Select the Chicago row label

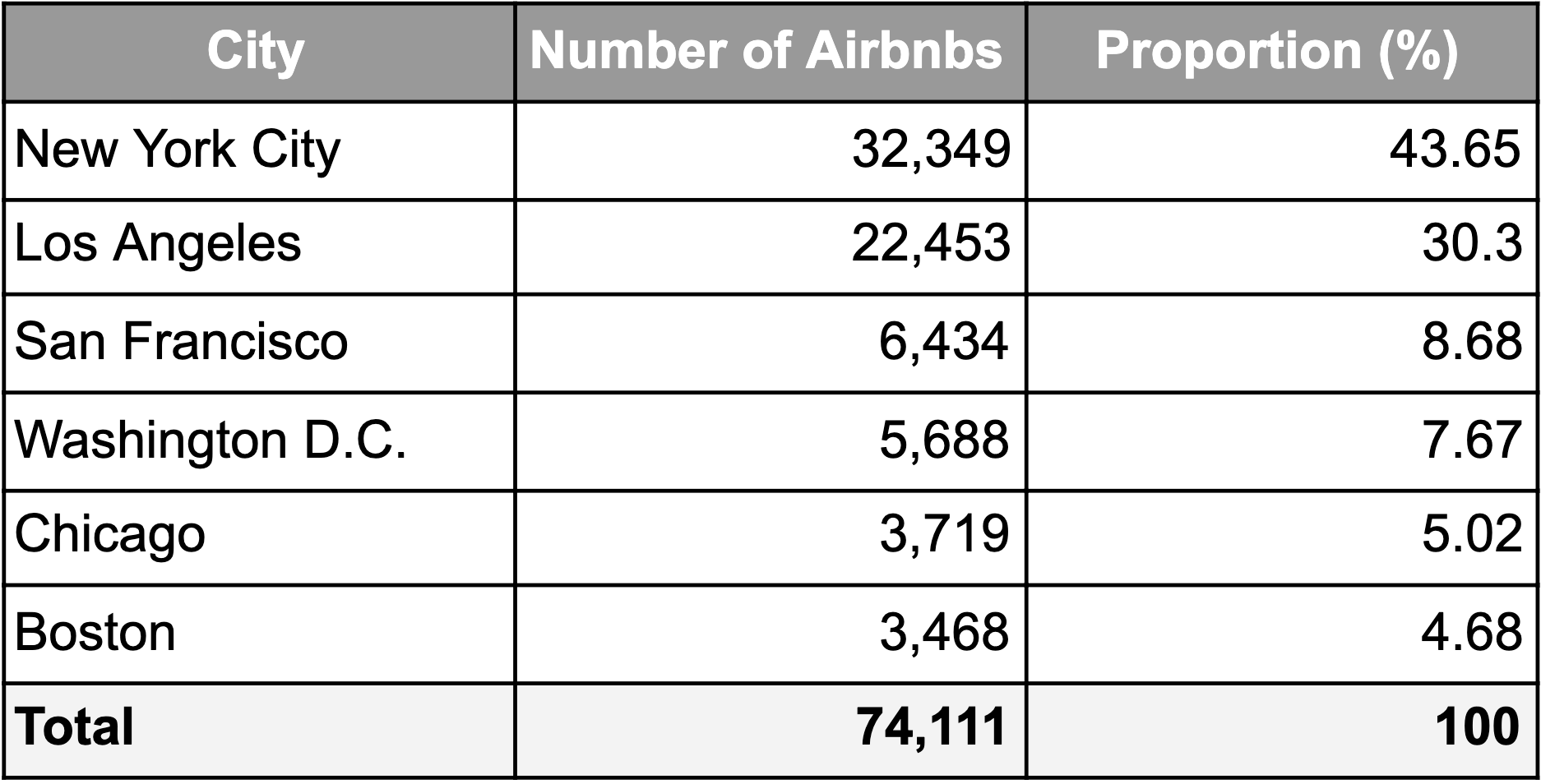click(x=110, y=535)
